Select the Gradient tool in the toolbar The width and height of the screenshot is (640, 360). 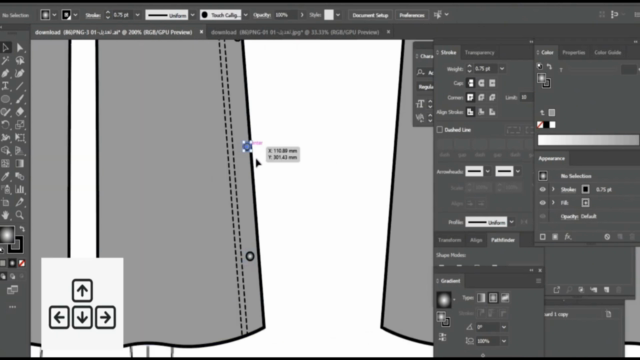pos(20,164)
